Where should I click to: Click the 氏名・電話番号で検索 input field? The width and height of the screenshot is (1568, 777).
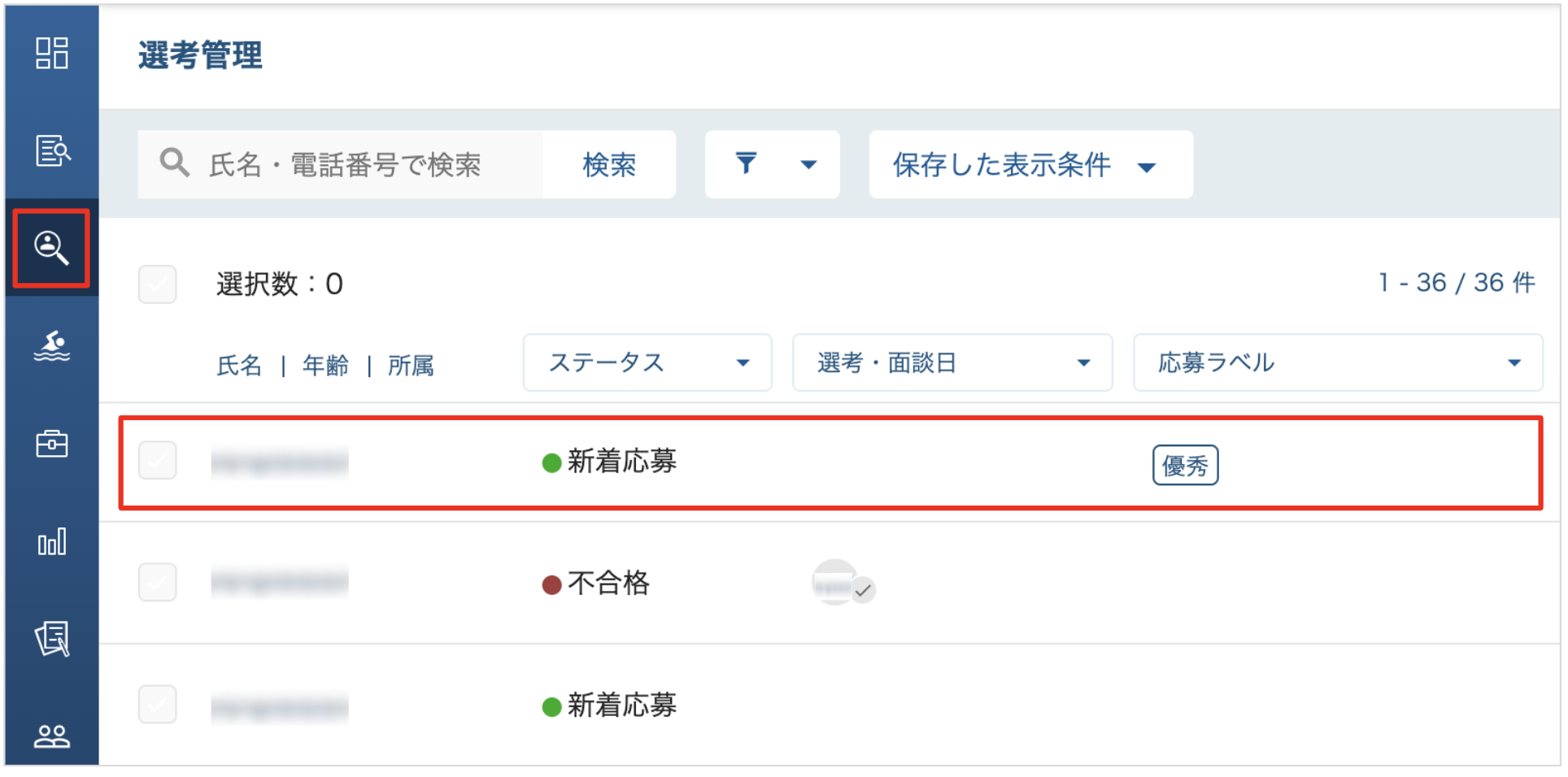[x=341, y=164]
